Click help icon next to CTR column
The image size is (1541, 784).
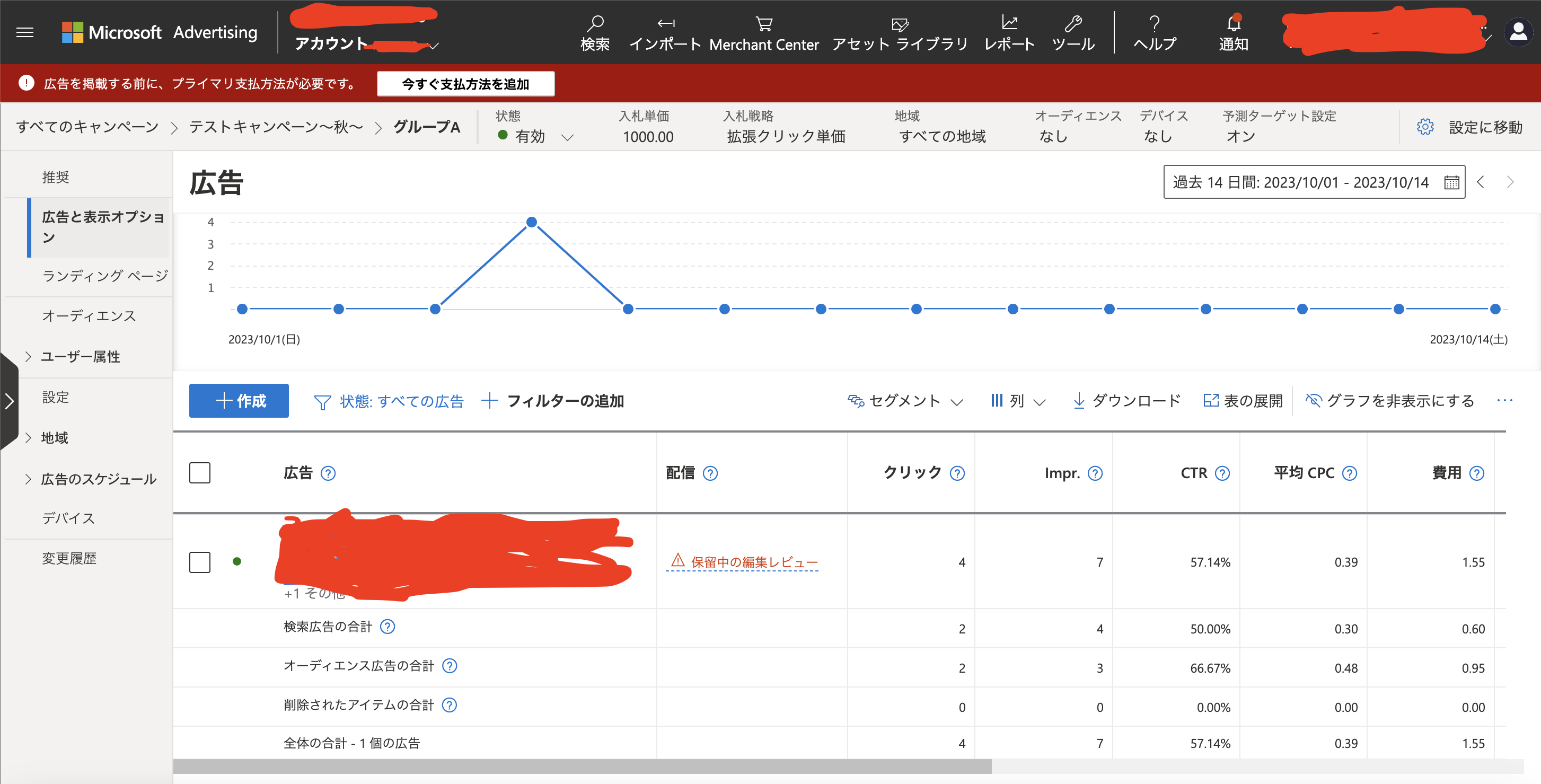click(x=1222, y=473)
